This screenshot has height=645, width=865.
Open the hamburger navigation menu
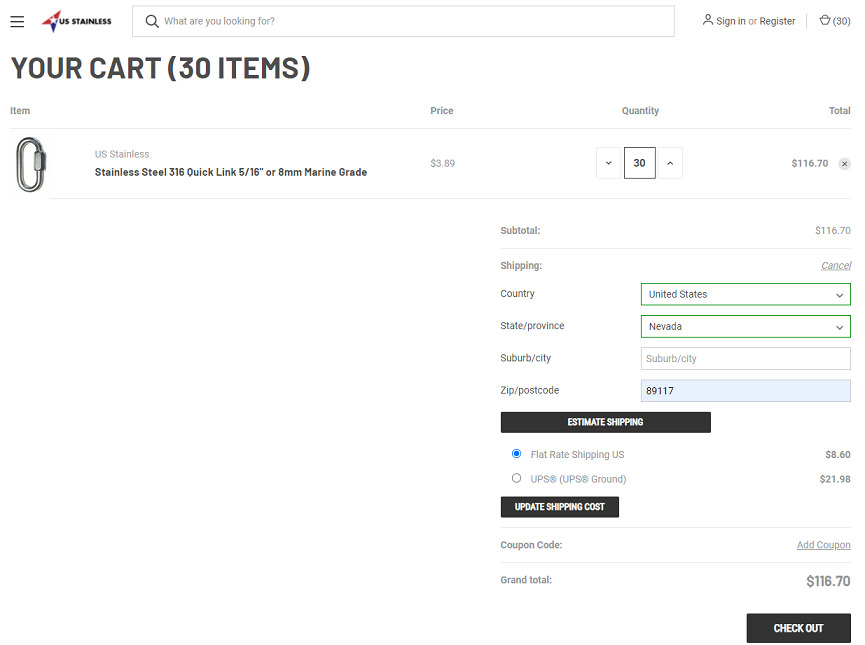[17, 21]
